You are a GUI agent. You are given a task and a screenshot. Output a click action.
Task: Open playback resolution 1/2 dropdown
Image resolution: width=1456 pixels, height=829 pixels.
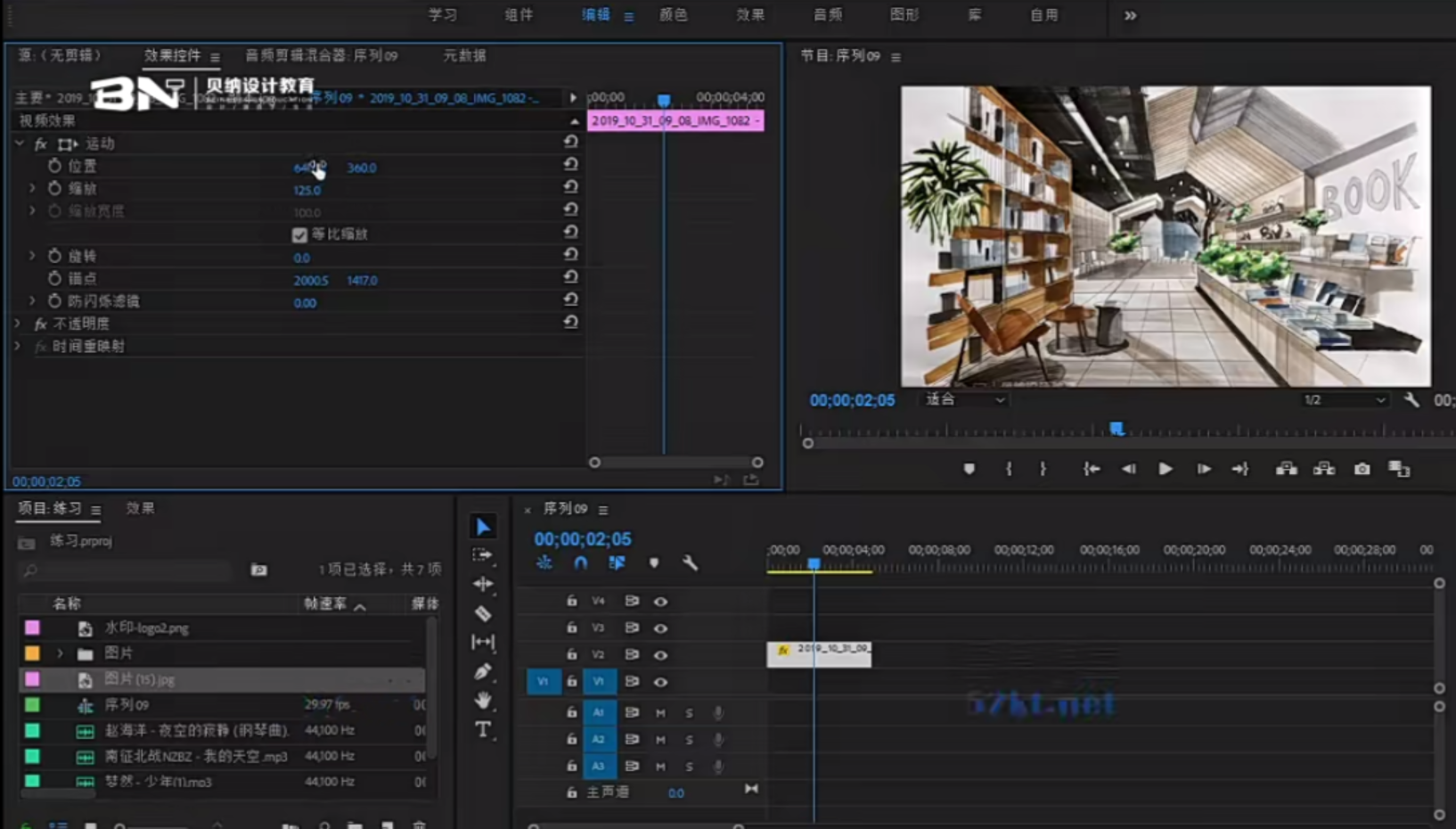point(1345,400)
